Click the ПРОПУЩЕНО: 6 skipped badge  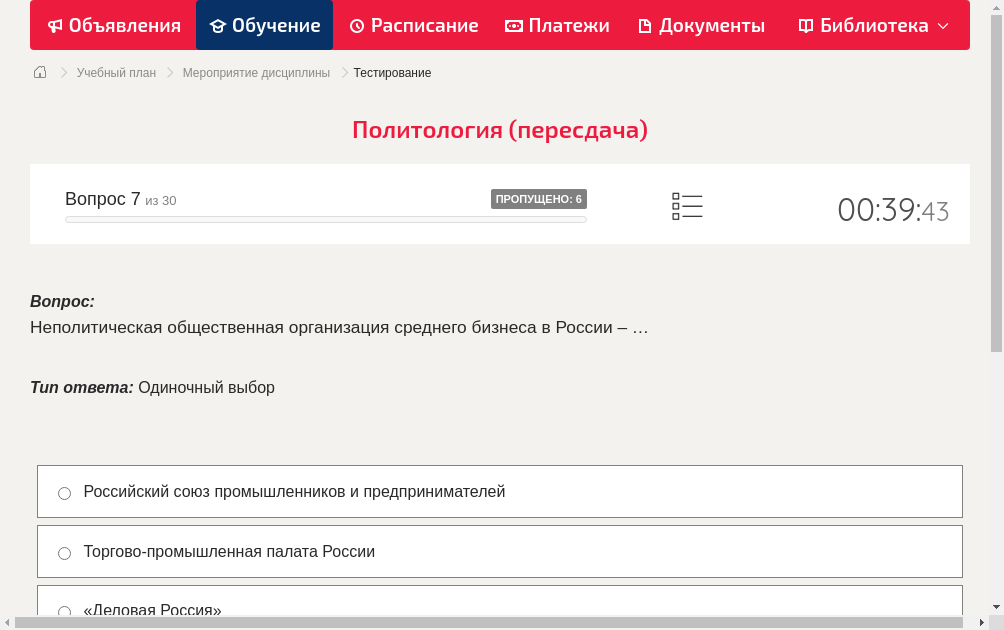tap(540, 198)
